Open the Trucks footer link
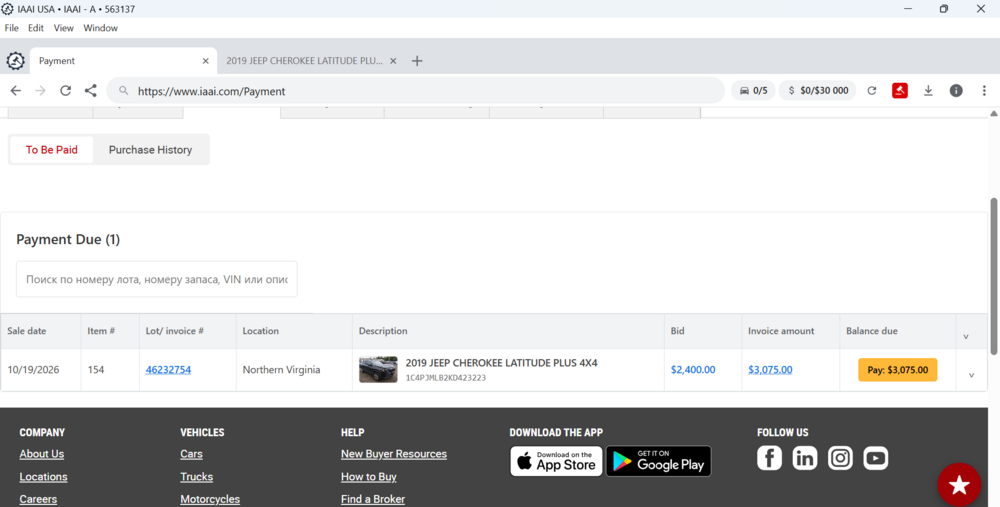 pos(196,477)
